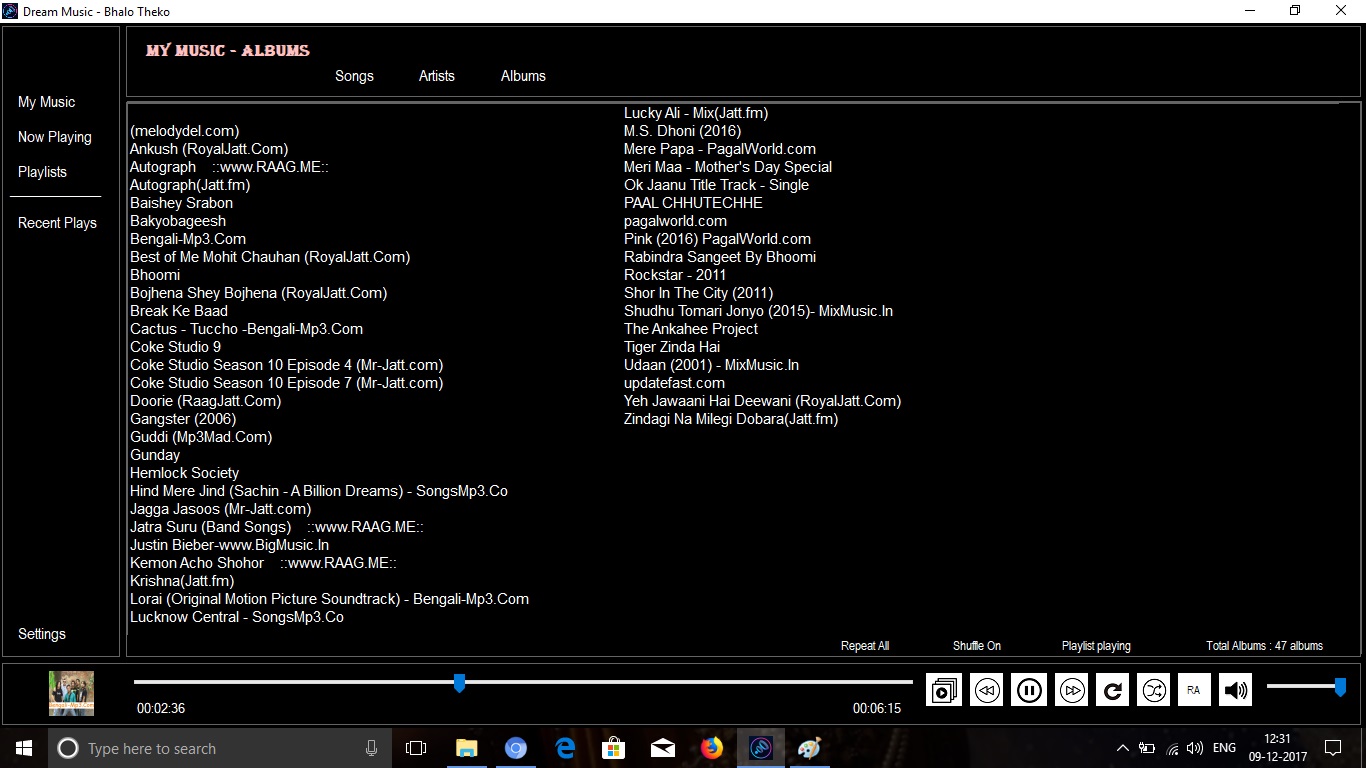This screenshot has height=768, width=1366.
Task: Skip to the next track
Action: point(1070,689)
